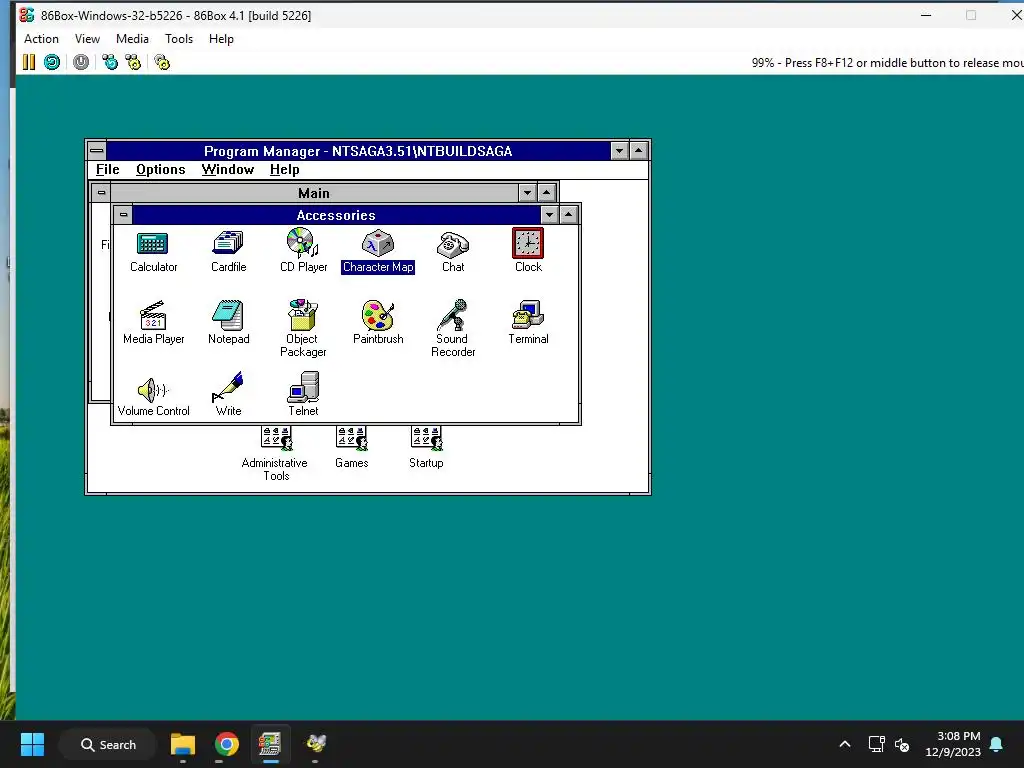This screenshot has width=1024, height=768.
Task: Open Program Manager control-menu box
Action: coord(97,151)
